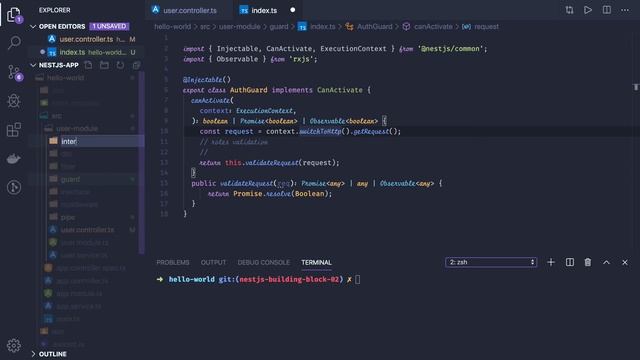This screenshot has height=360, width=640.
Task: Kill the terminal with trash icon
Action: point(588,262)
